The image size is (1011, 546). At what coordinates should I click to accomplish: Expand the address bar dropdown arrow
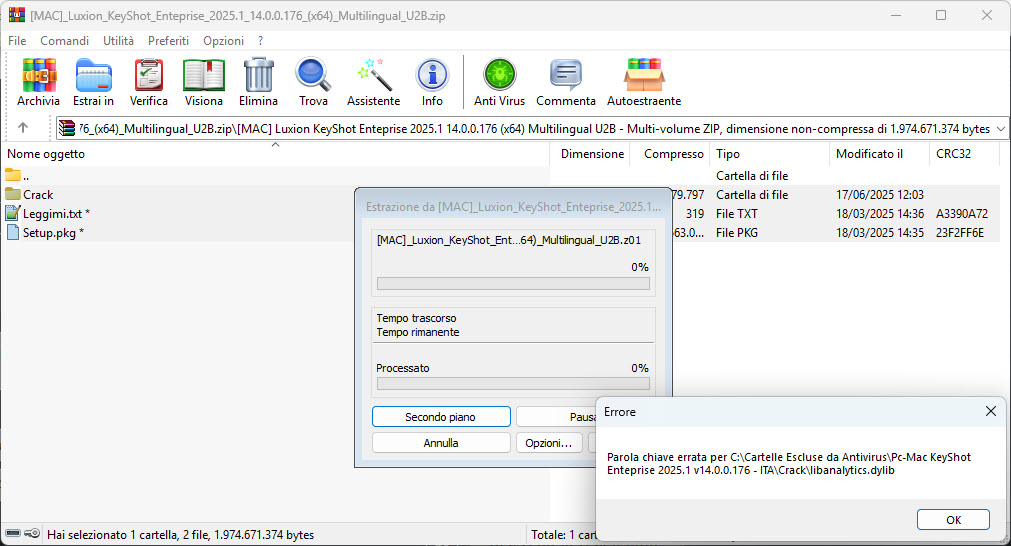click(1001, 128)
